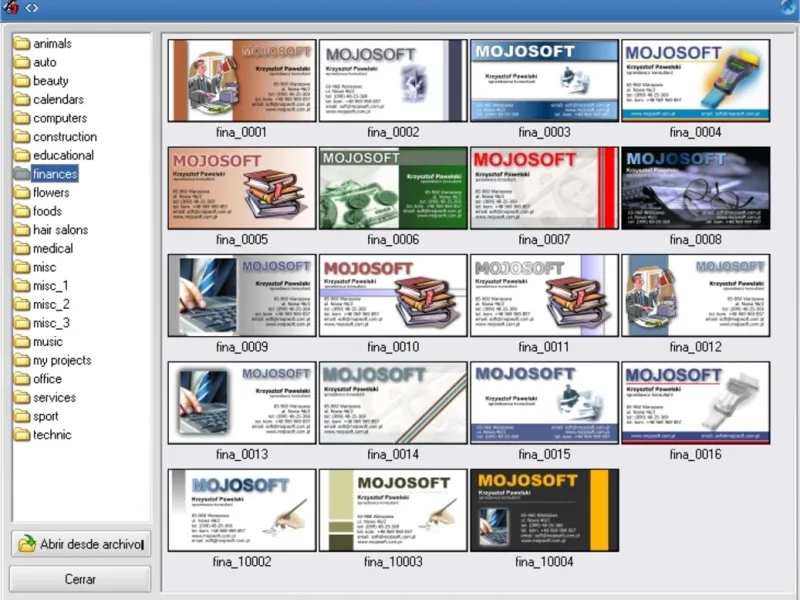The height and width of the screenshot is (600, 800).
Task: Pick template thumbnail fina_0011
Action: [544, 295]
